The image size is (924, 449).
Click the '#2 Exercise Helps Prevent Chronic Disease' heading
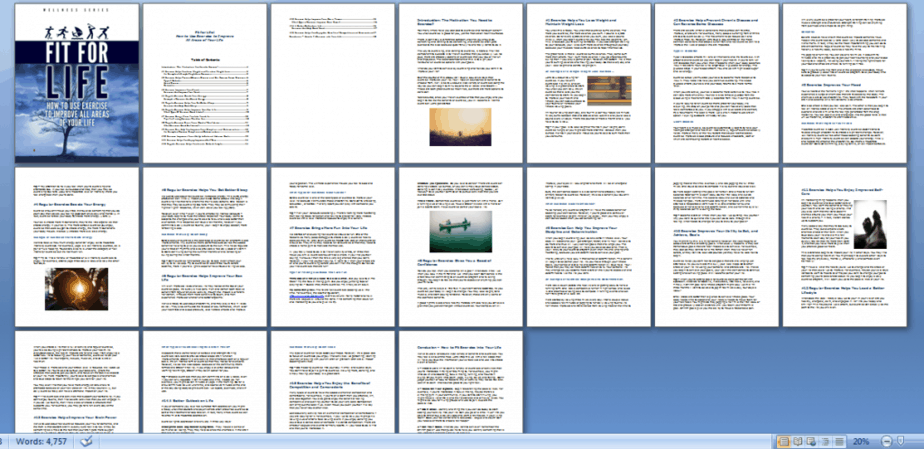(716, 22)
